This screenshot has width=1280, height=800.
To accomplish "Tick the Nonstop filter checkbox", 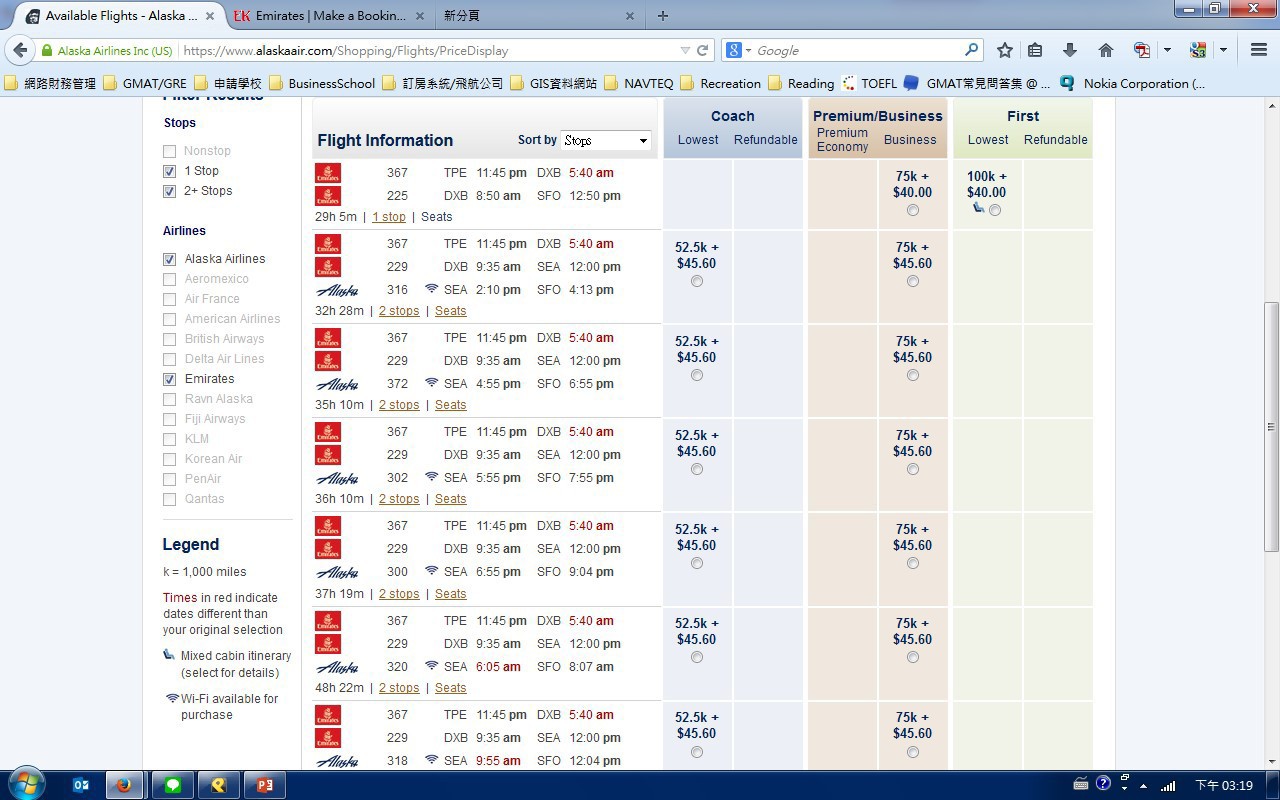I will (x=169, y=151).
